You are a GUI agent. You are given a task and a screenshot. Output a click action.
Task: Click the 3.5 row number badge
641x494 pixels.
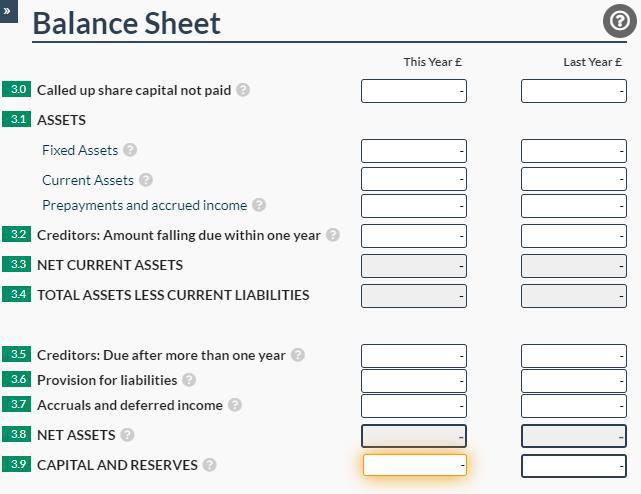point(16,354)
